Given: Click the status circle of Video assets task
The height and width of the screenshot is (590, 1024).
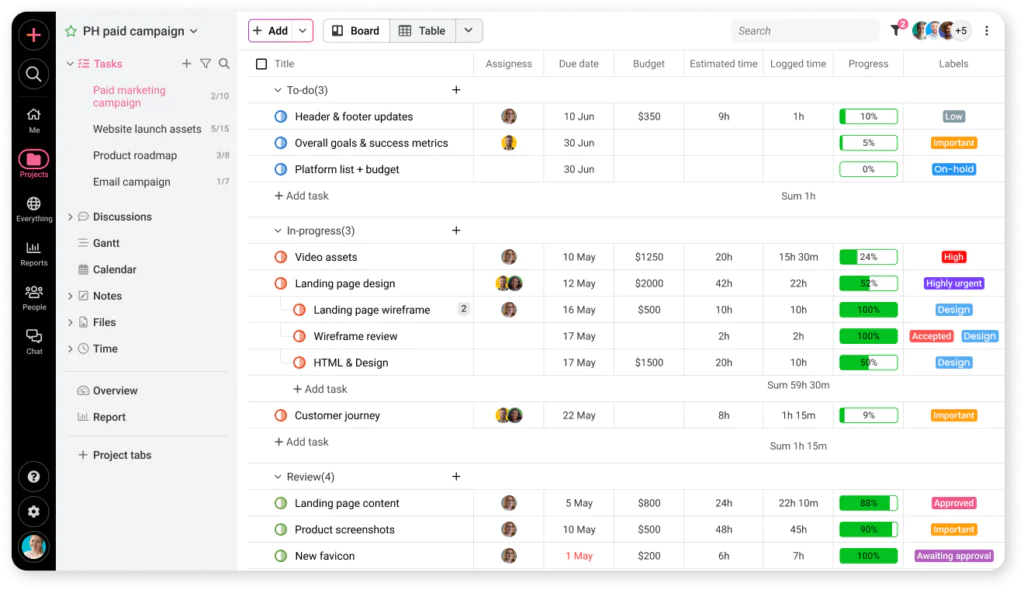Looking at the screenshot, I should 279,256.
